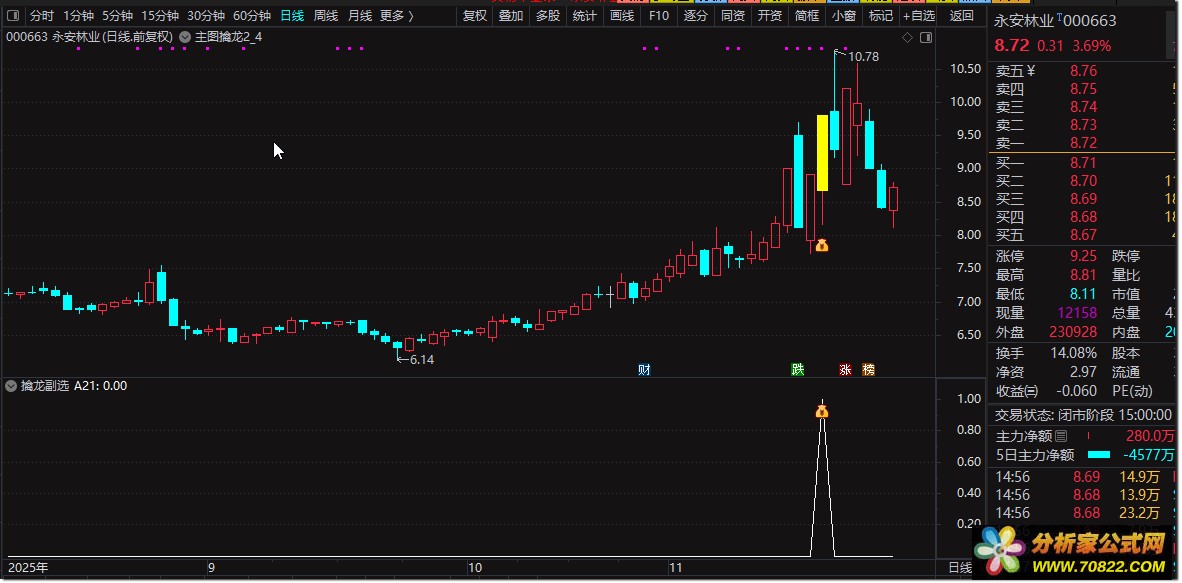Select the 15分钟 period

point(160,16)
